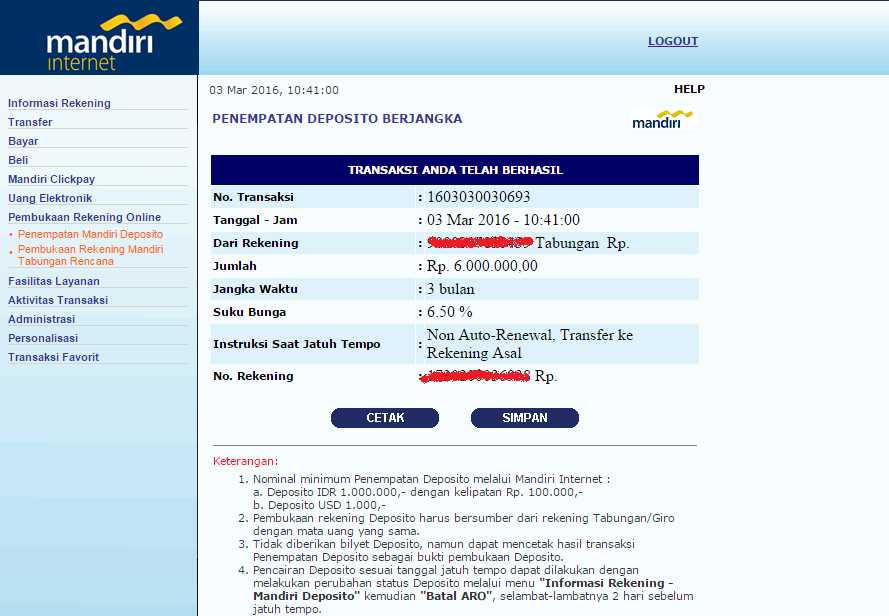Open HELP from the top bar
The width and height of the screenshot is (889, 616).
[x=689, y=89]
